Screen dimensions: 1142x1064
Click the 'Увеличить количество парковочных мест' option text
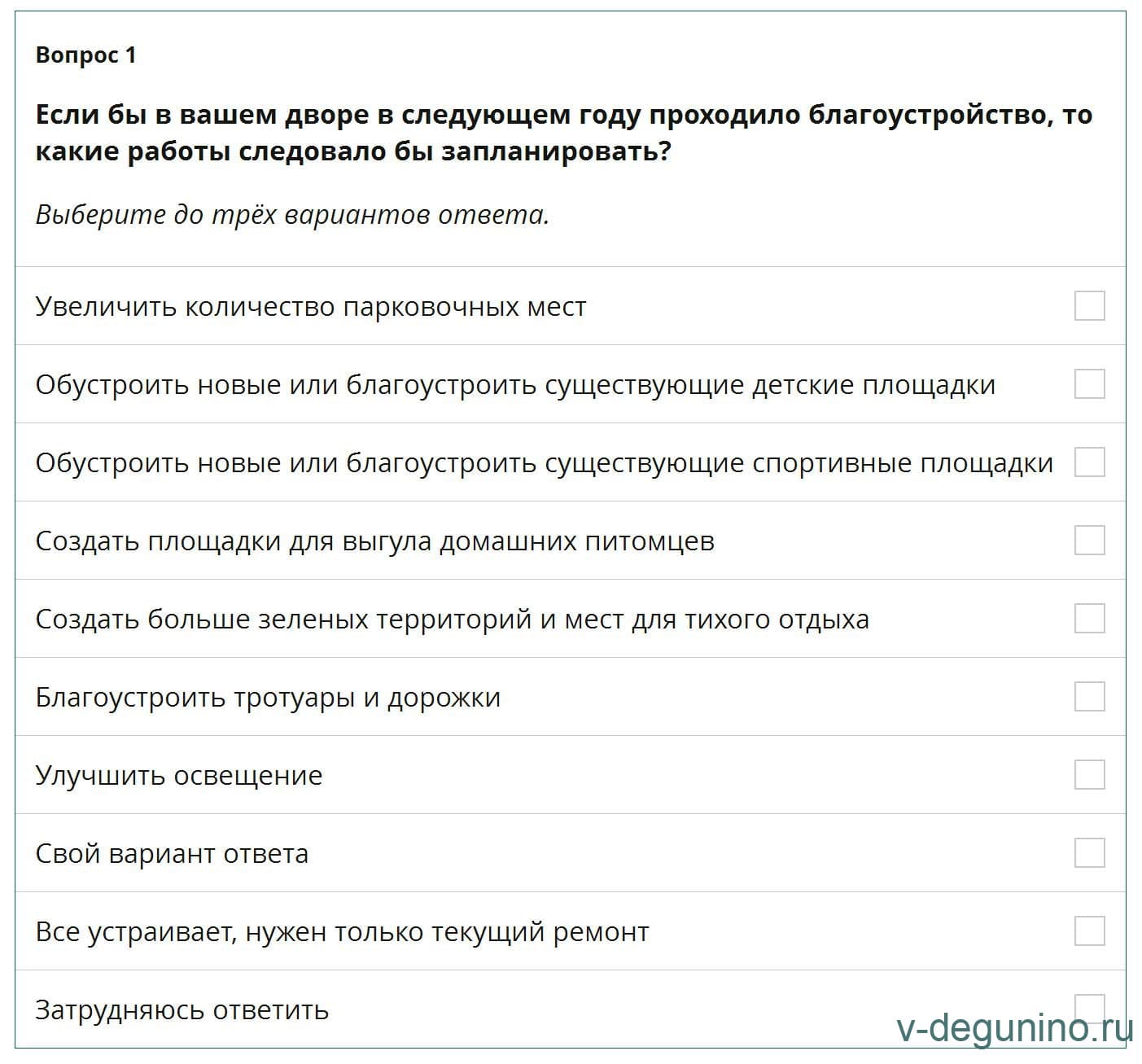(310, 307)
